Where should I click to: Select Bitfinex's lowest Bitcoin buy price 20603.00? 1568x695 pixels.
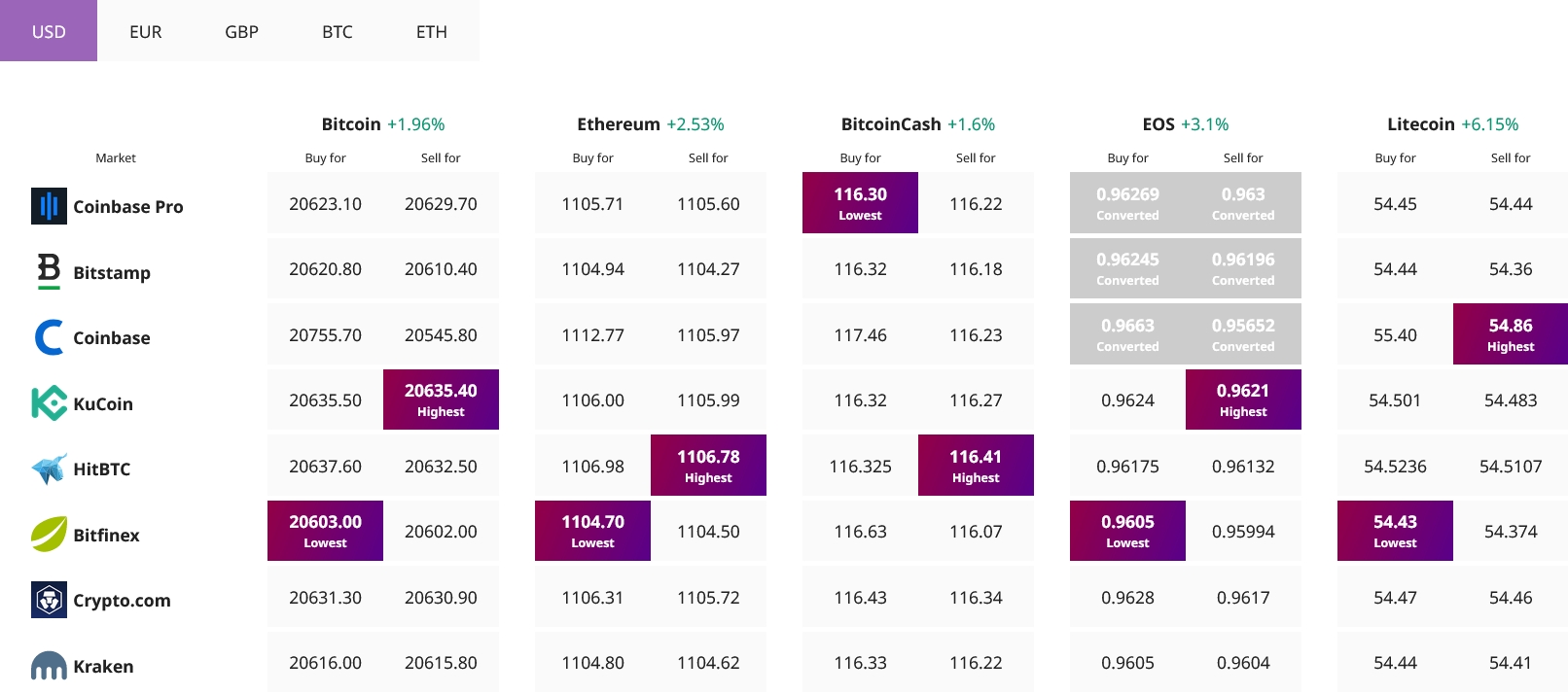325,531
